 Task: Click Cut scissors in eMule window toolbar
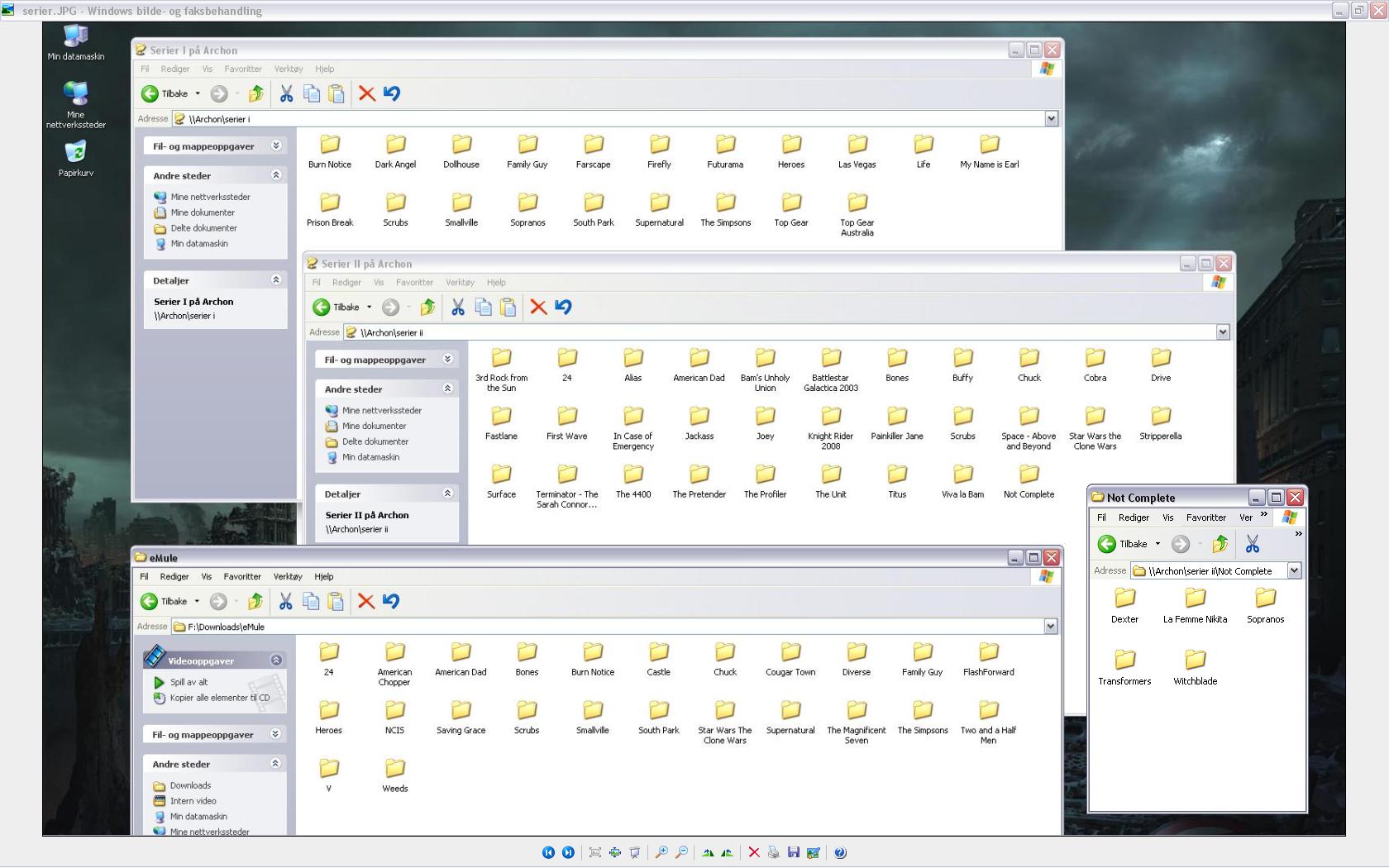285,601
